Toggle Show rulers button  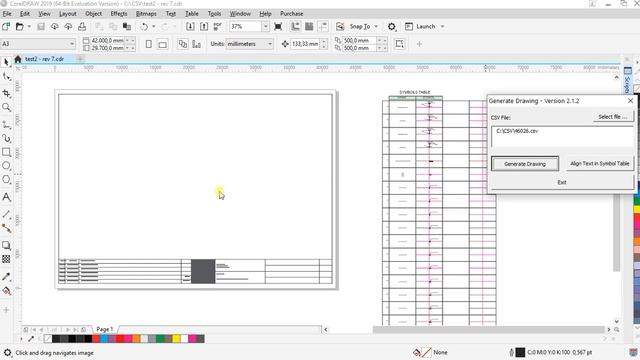(296, 27)
